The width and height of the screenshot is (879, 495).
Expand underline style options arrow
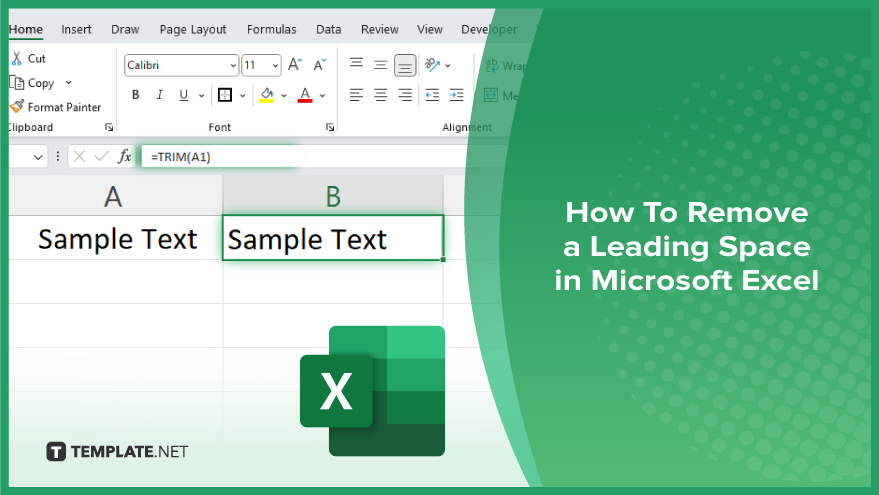click(201, 95)
